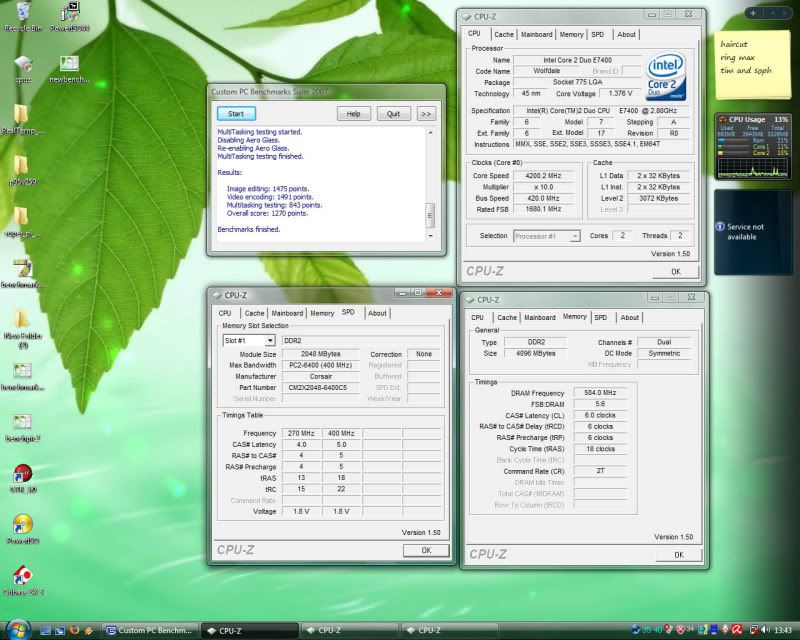Click the Windows Start orb
Screen dimensions: 800x640
click(x=17, y=629)
